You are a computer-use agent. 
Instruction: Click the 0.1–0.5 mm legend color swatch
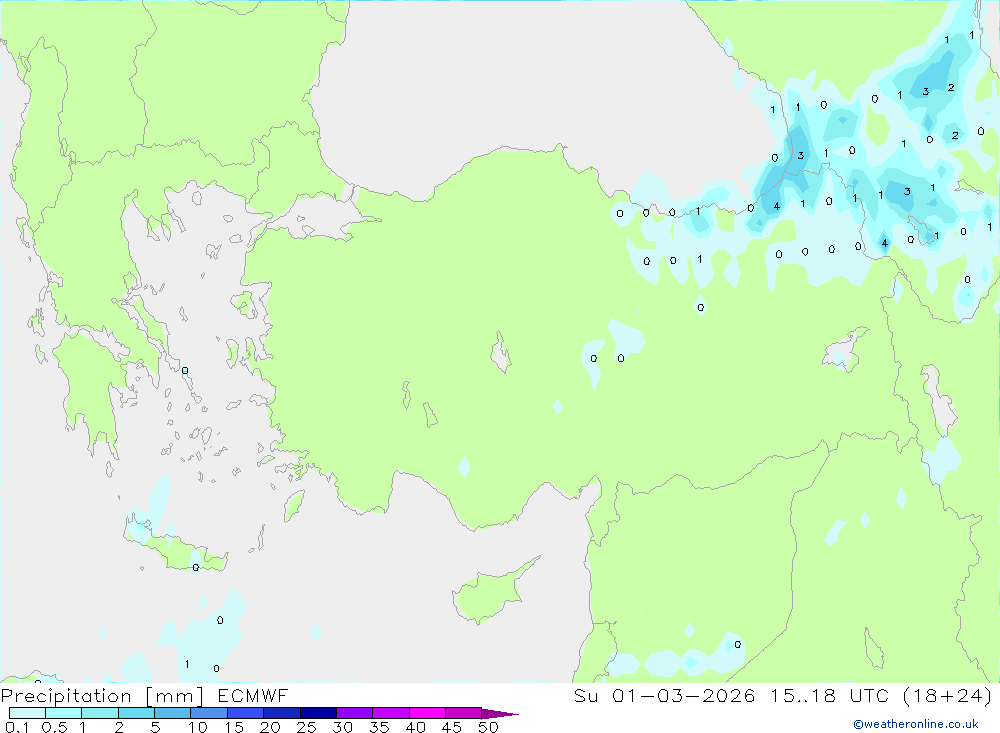coord(27,713)
